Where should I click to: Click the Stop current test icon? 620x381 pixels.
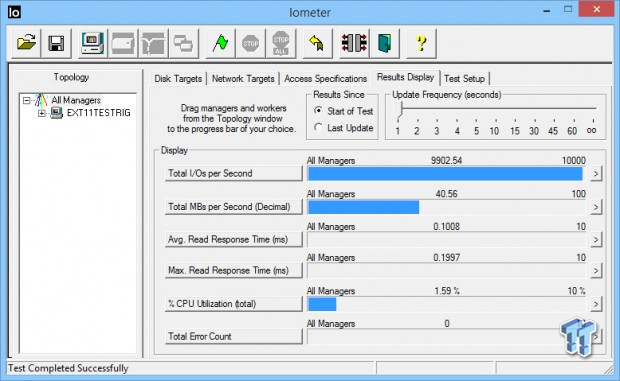coord(251,43)
